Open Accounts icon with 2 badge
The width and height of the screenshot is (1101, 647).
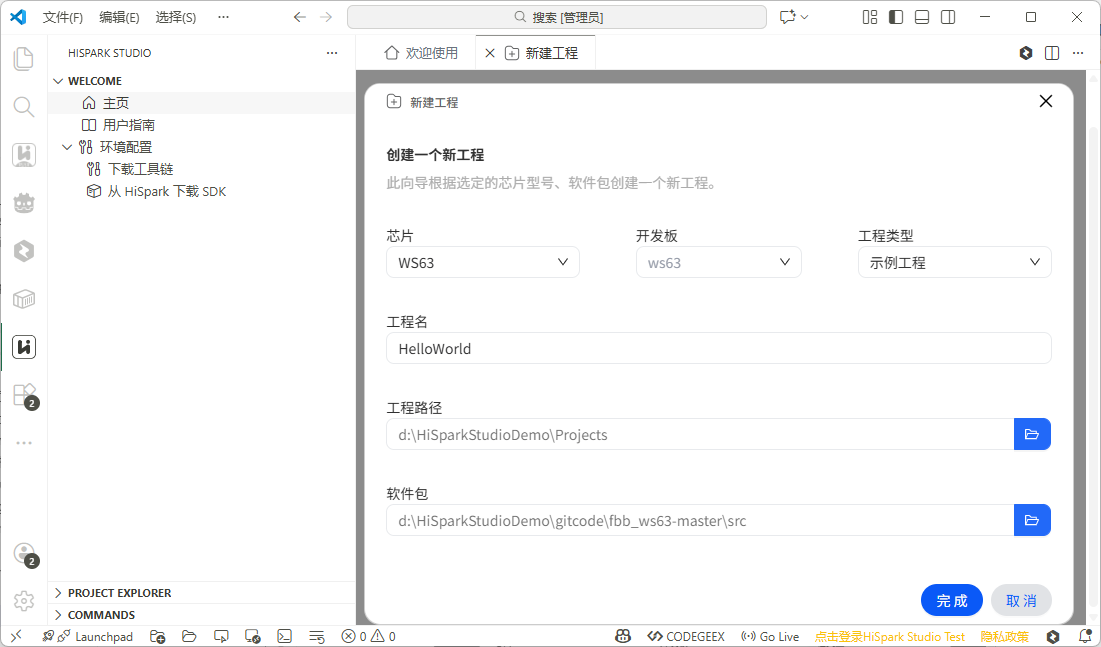(25, 555)
